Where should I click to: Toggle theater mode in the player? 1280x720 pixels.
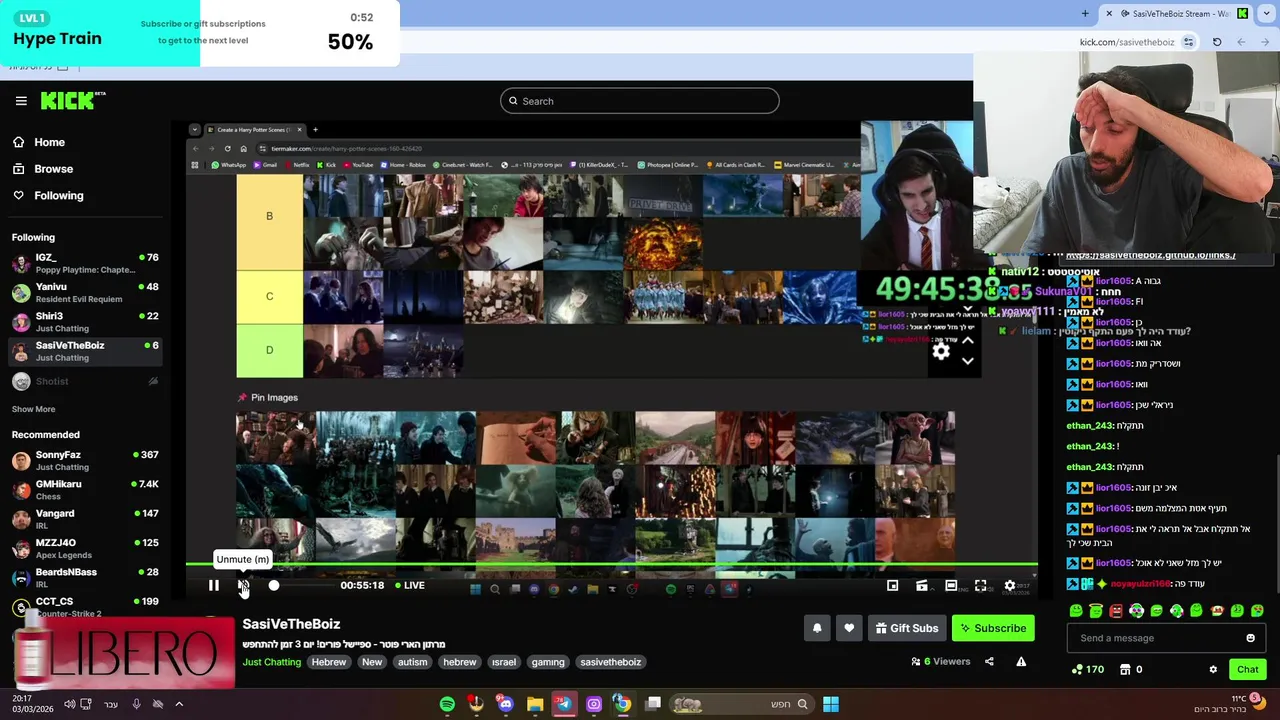pos(951,586)
